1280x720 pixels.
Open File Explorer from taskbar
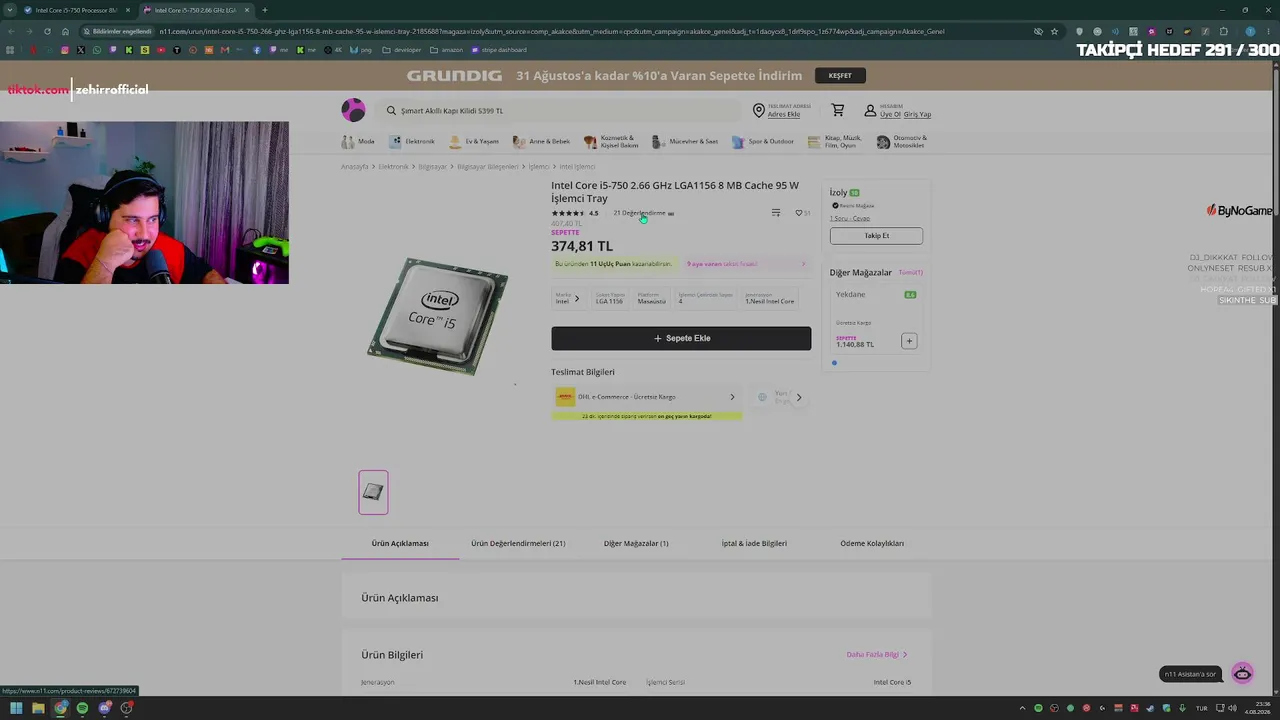pyautogui.click(x=38, y=708)
